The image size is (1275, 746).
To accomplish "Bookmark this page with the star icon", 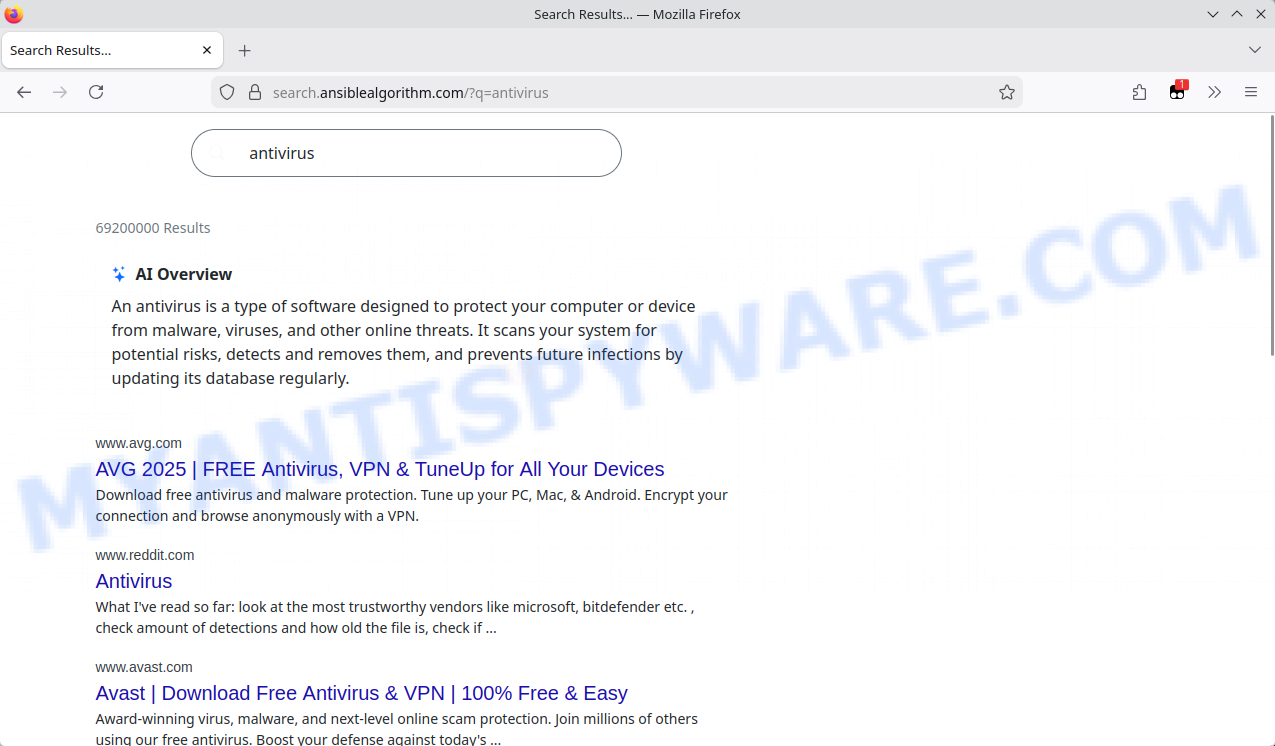I will click(1006, 92).
